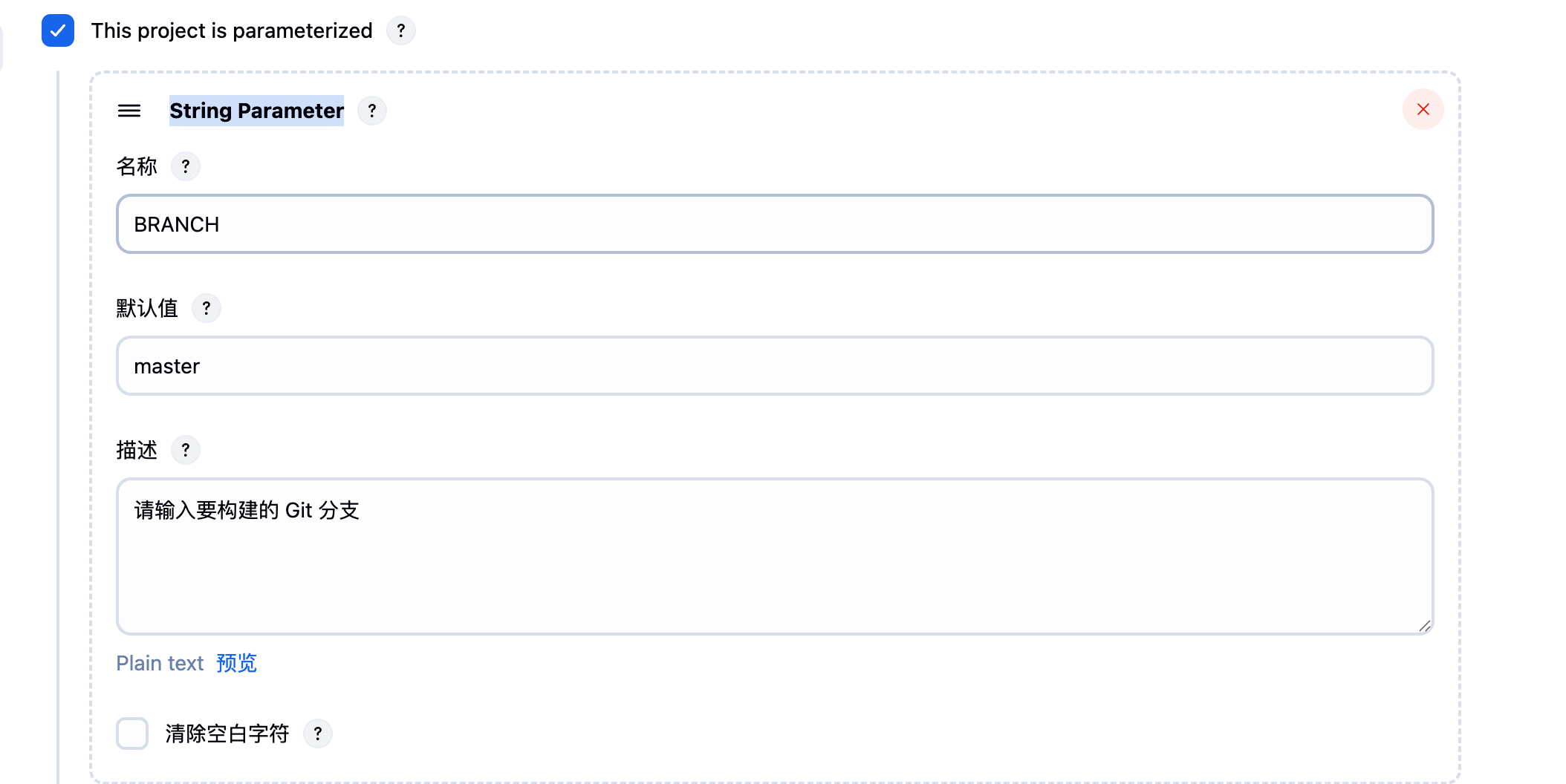Click the 默认值 field label

[x=147, y=308]
